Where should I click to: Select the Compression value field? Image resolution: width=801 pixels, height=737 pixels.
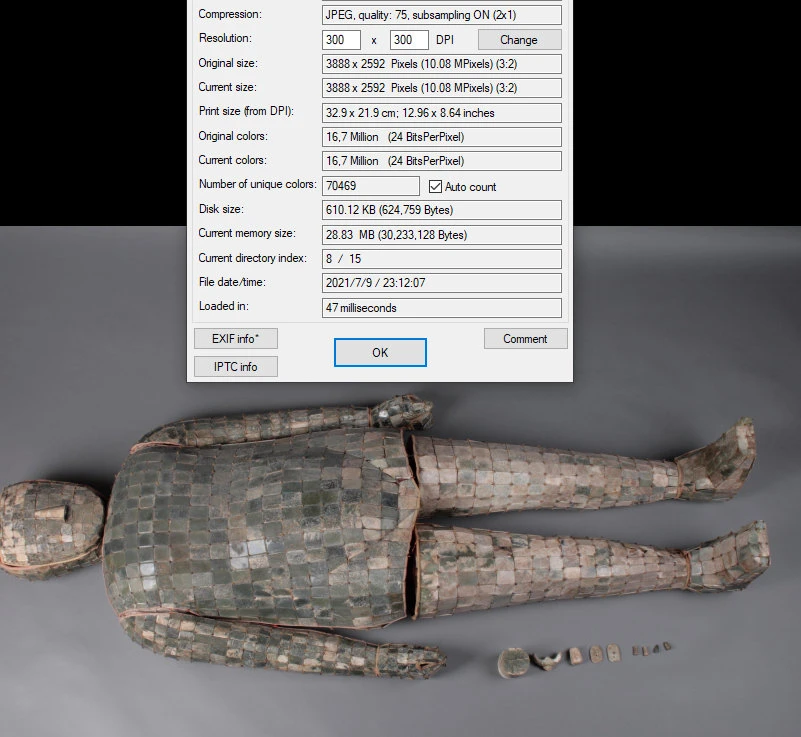point(441,15)
